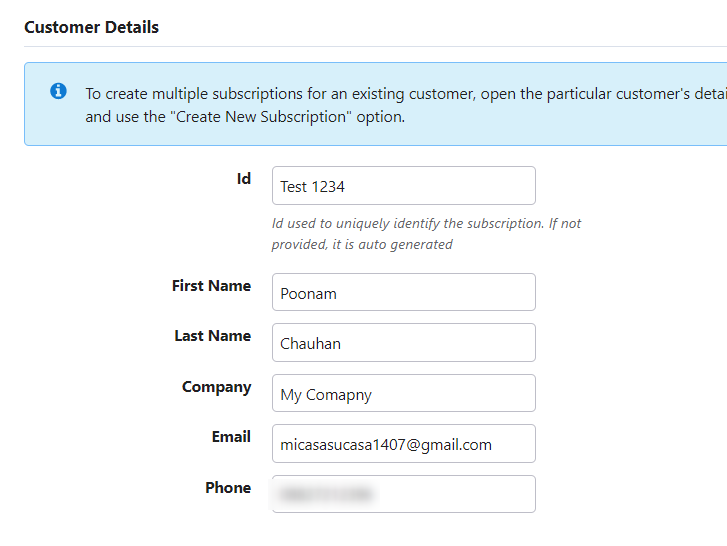Place cursor in the Company field
The height and width of the screenshot is (546, 727).
click(x=403, y=394)
